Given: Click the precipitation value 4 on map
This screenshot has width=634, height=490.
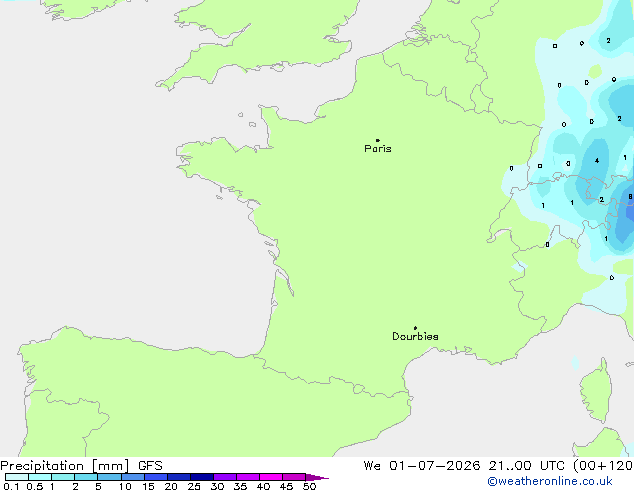Looking at the screenshot, I should tap(597, 161).
